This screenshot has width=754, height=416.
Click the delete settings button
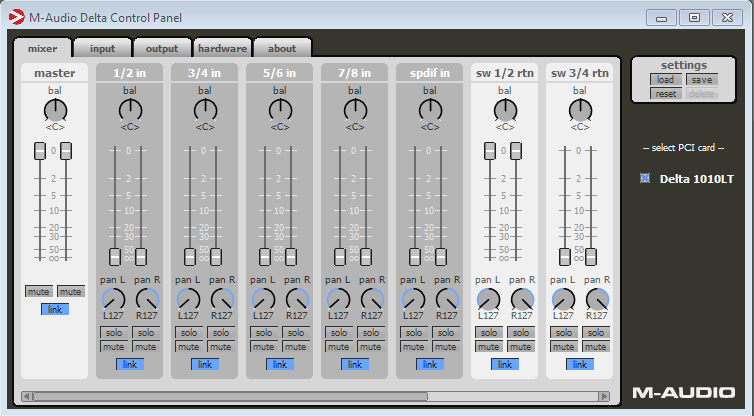(702, 93)
